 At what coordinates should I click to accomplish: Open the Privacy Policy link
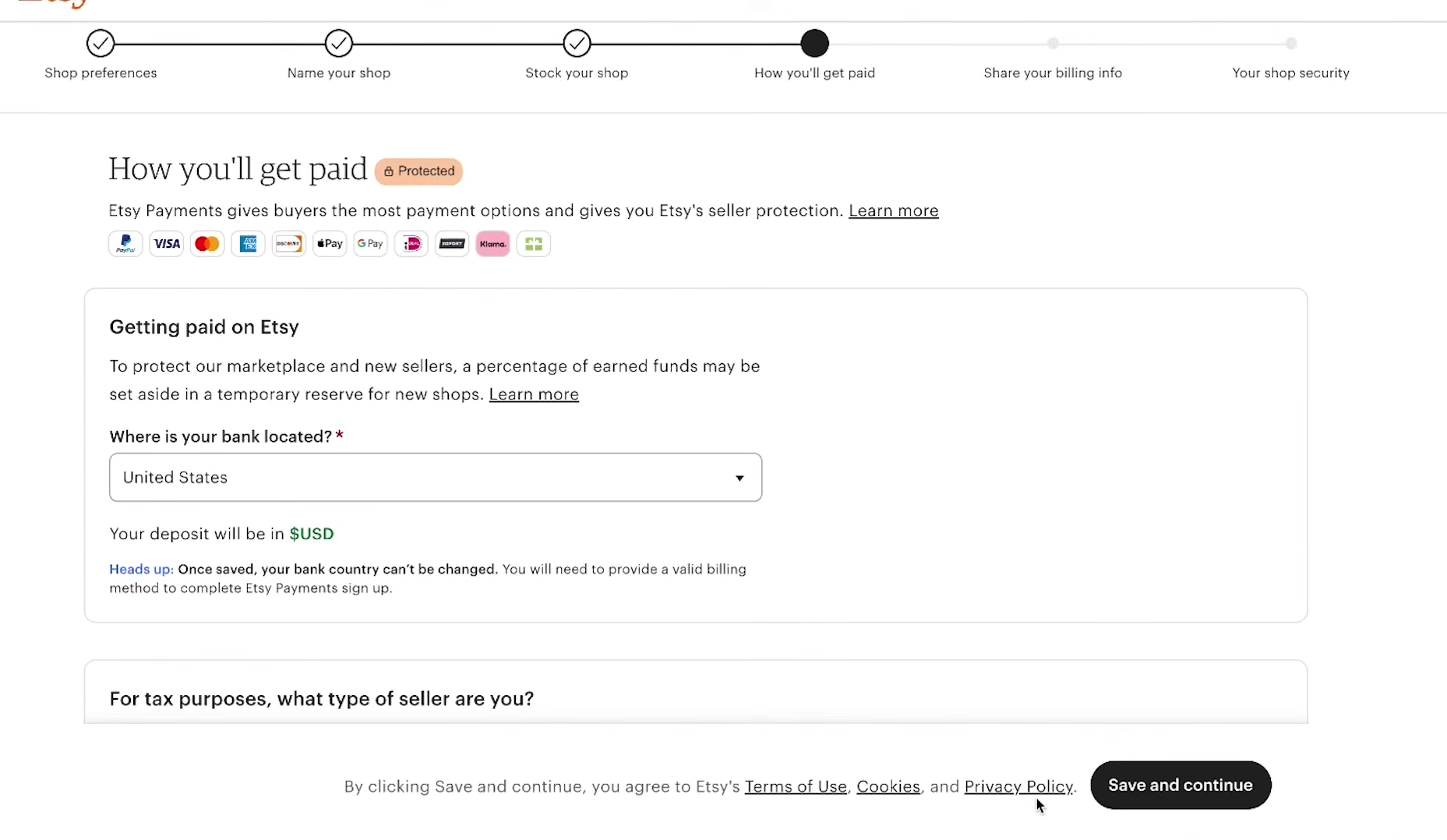coord(1018,786)
